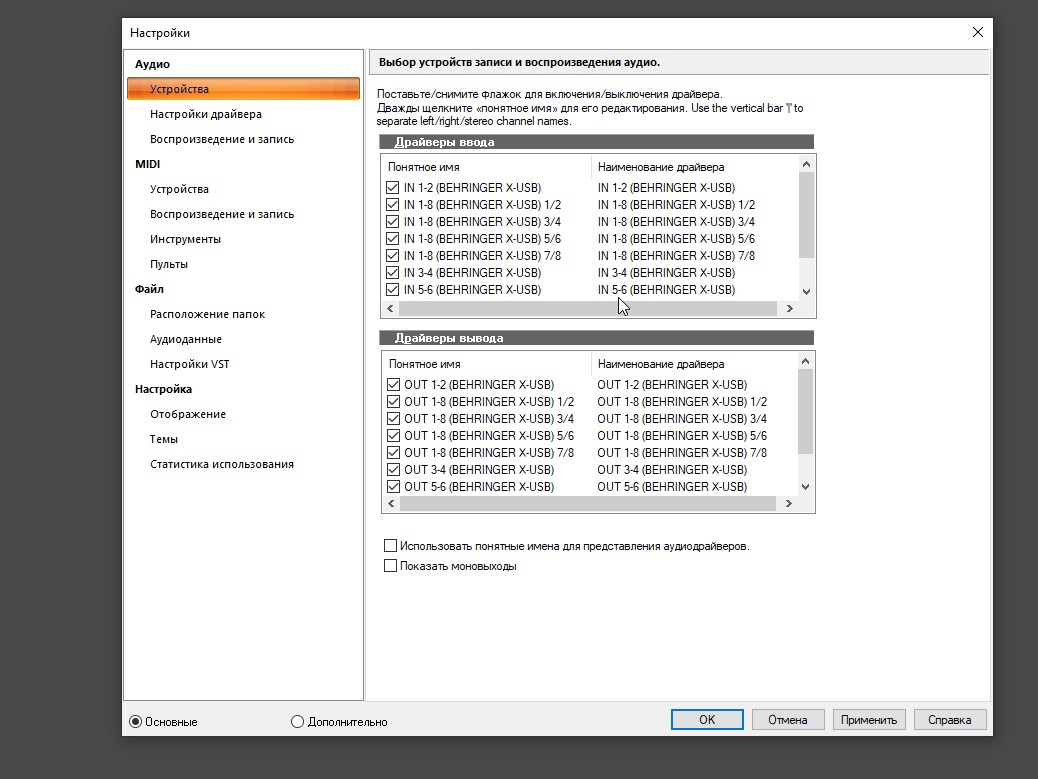Click right arrow of input drivers horizontal scrollbar

point(789,308)
